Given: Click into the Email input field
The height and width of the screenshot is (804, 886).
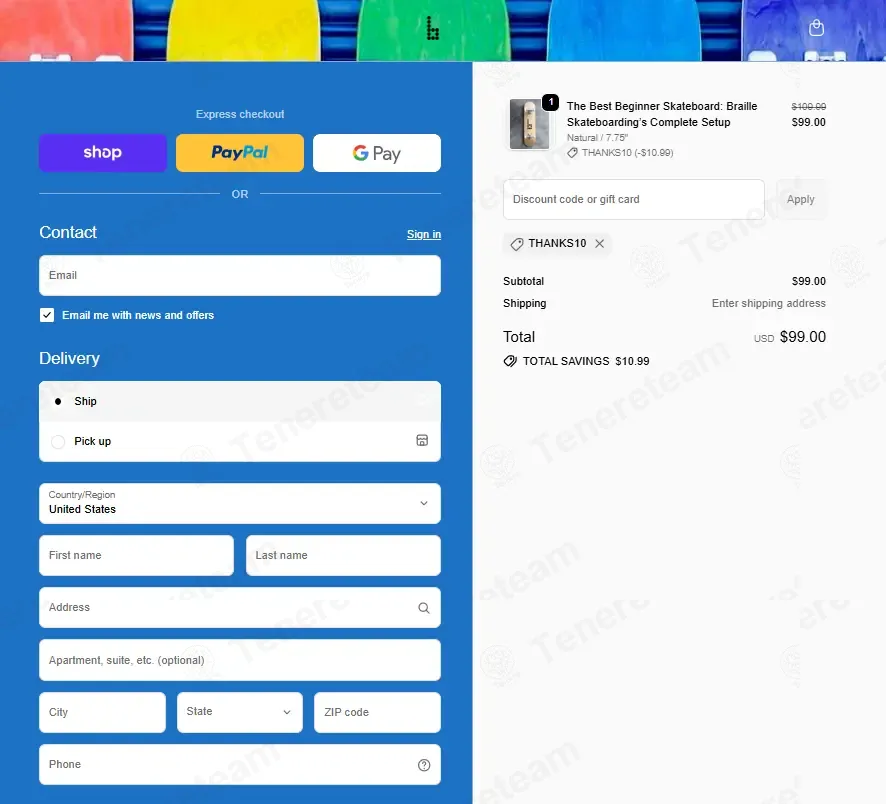Looking at the screenshot, I should (x=240, y=276).
